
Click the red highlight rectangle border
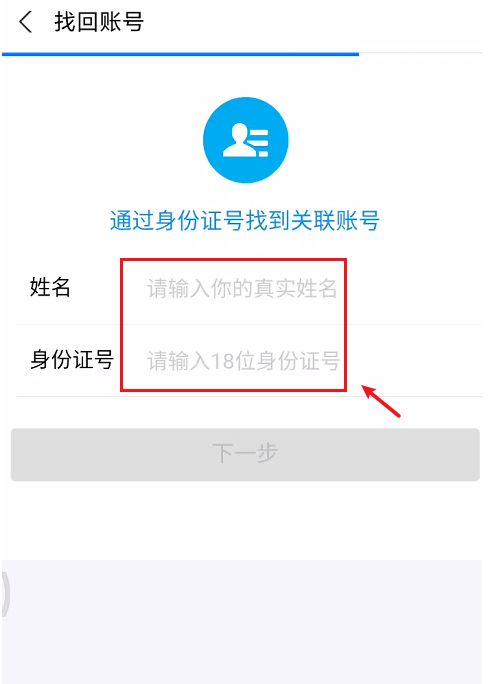[233, 260]
